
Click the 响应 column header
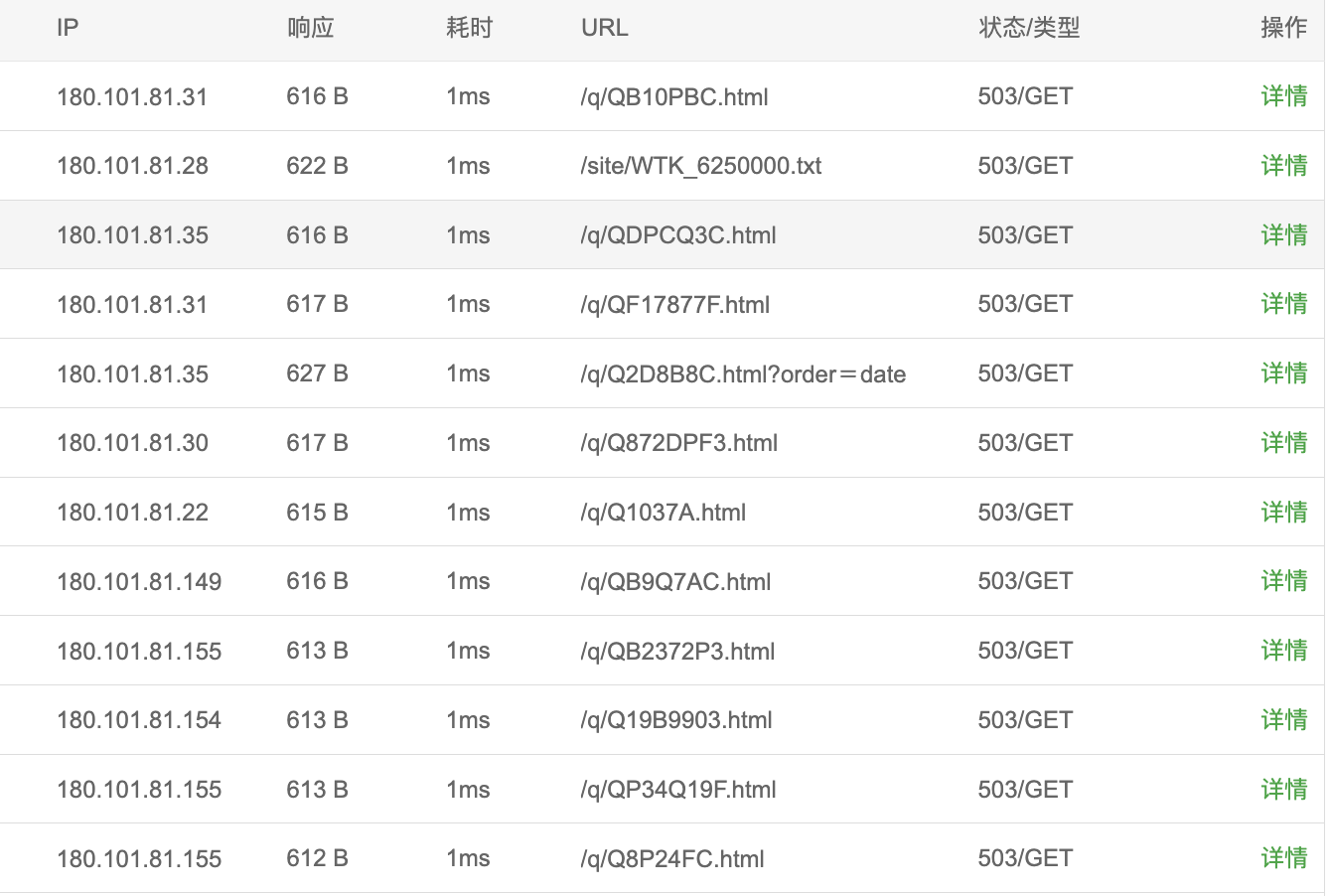click(x=310, y=28)
